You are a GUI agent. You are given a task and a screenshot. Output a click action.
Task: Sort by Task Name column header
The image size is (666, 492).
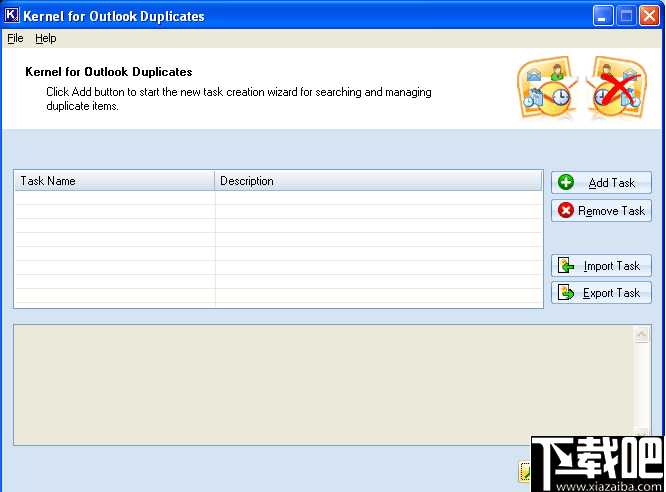[x=114, y=181]
